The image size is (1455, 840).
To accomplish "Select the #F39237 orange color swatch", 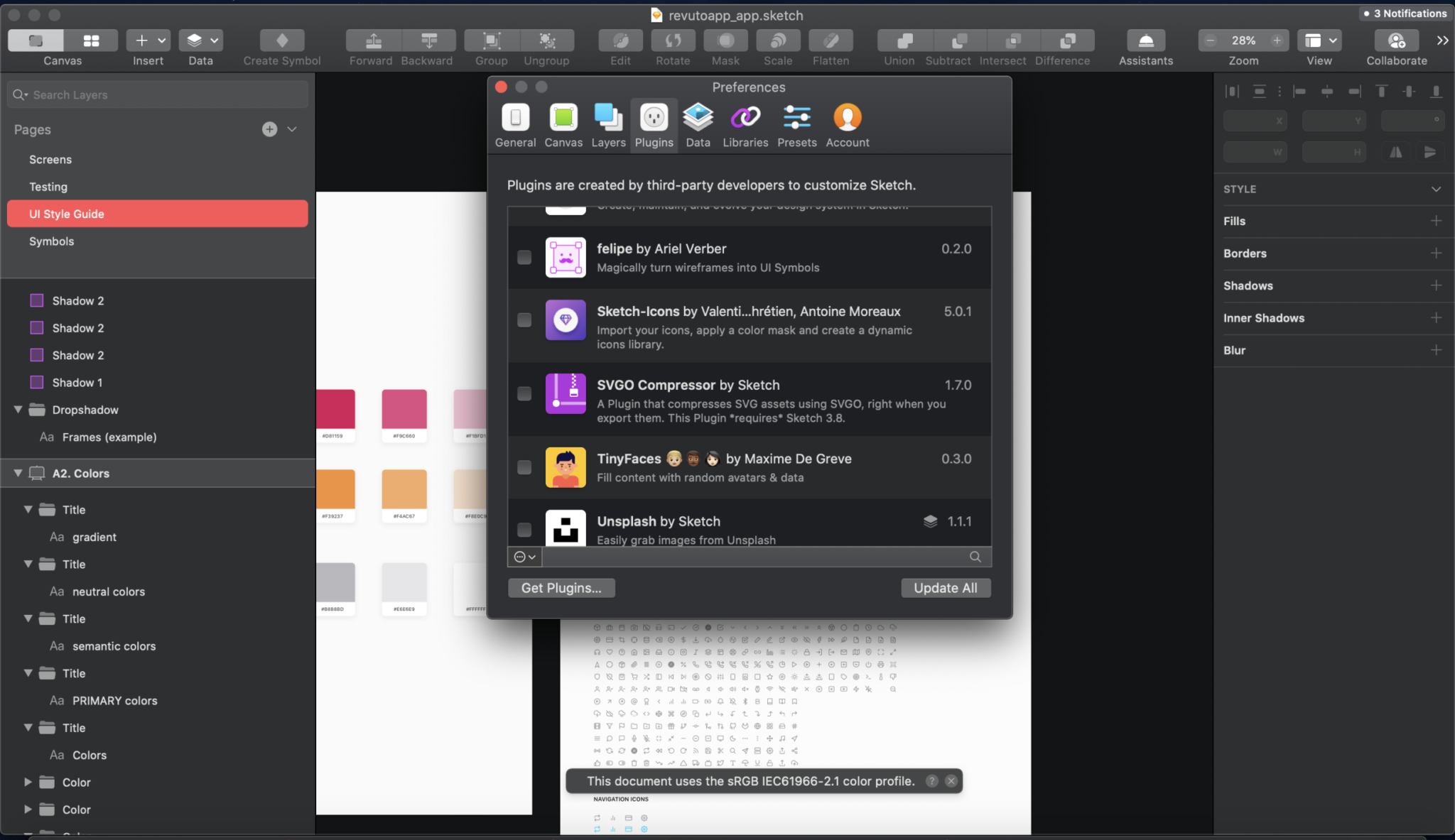I will 335,489.
